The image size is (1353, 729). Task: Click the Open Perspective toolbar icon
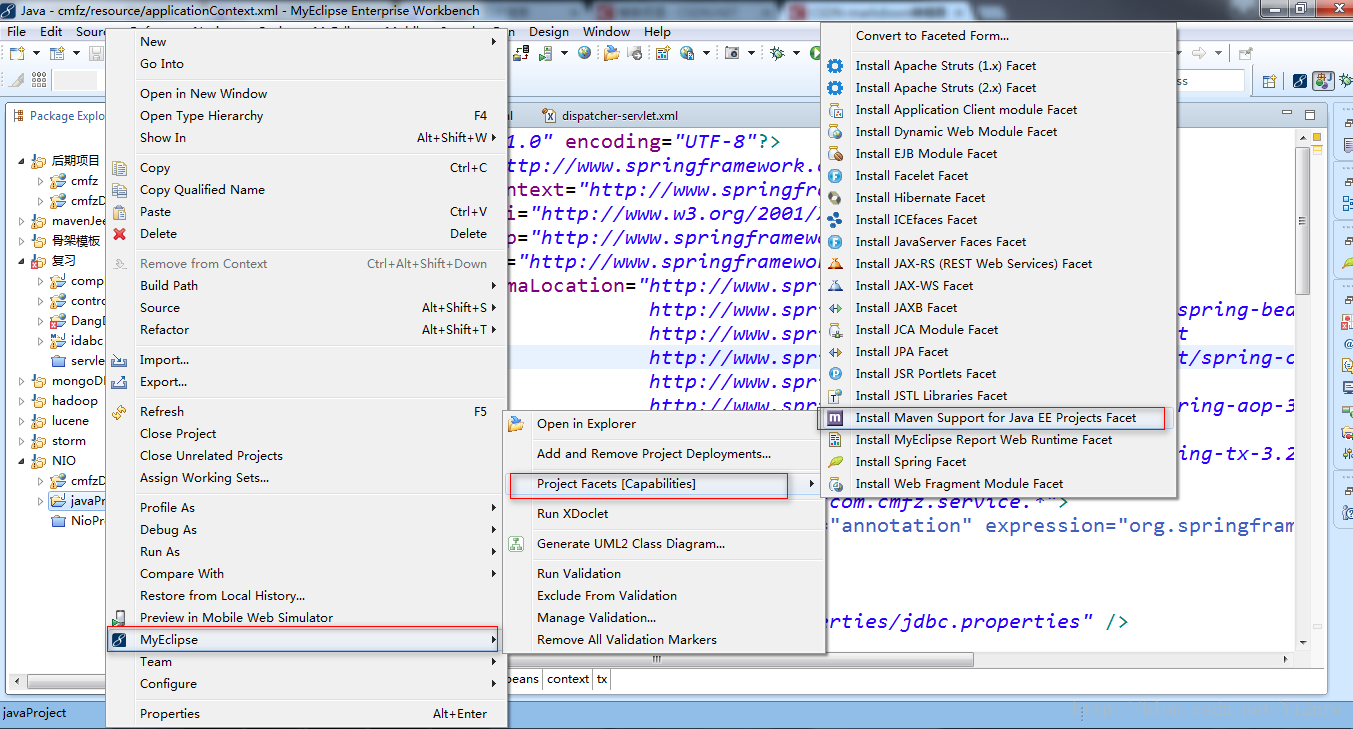(x=1270, y=81)
